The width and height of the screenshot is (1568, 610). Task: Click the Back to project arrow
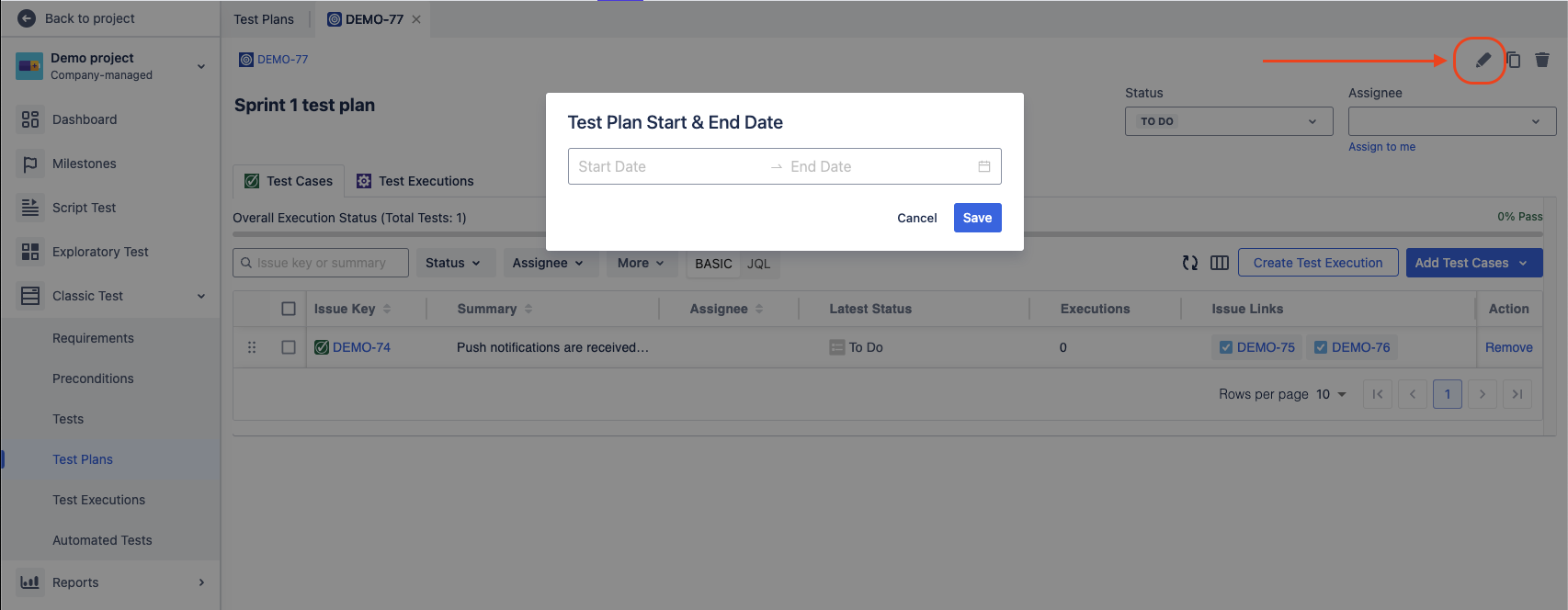(27, 18)
